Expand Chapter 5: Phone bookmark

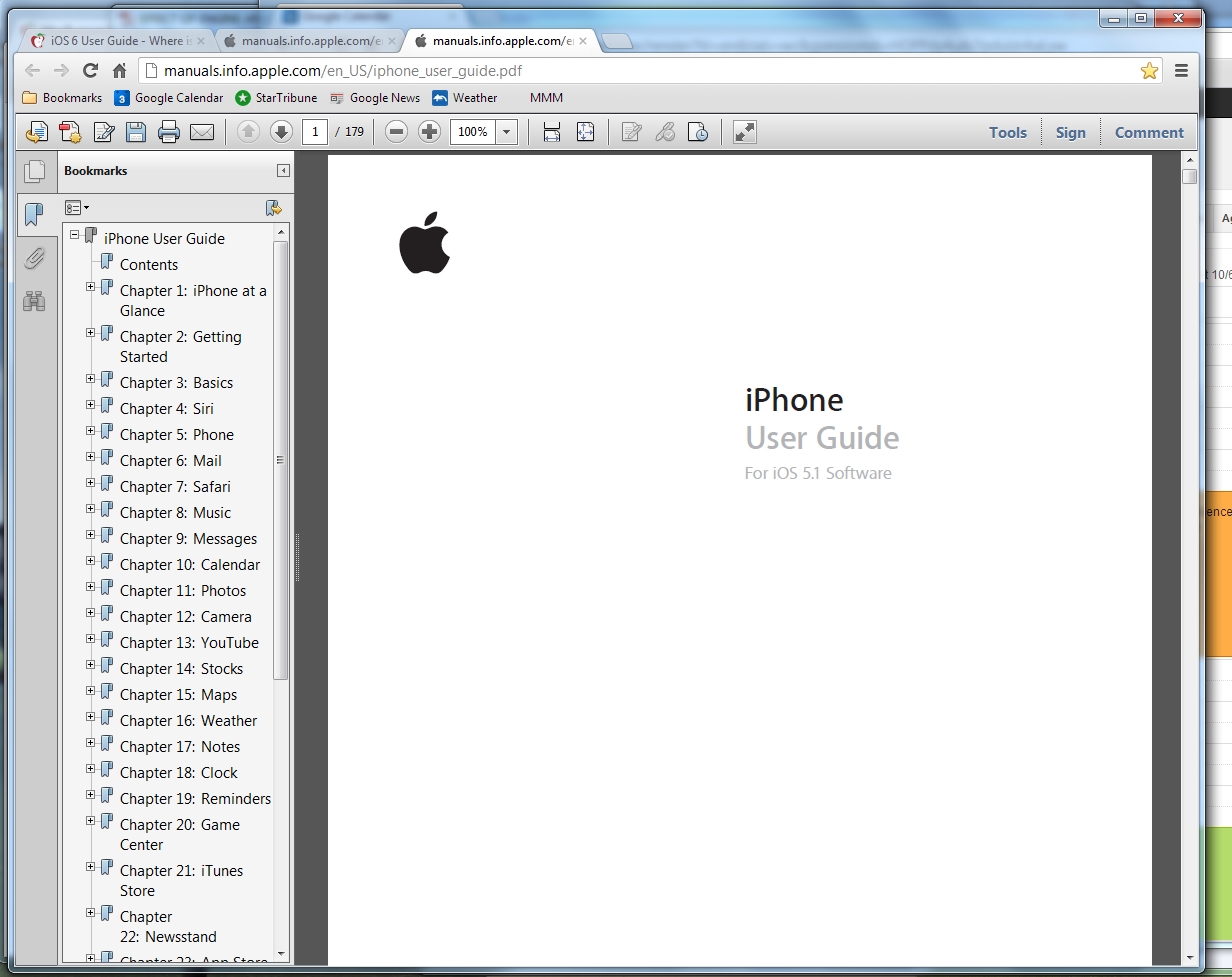click(90, 431)
